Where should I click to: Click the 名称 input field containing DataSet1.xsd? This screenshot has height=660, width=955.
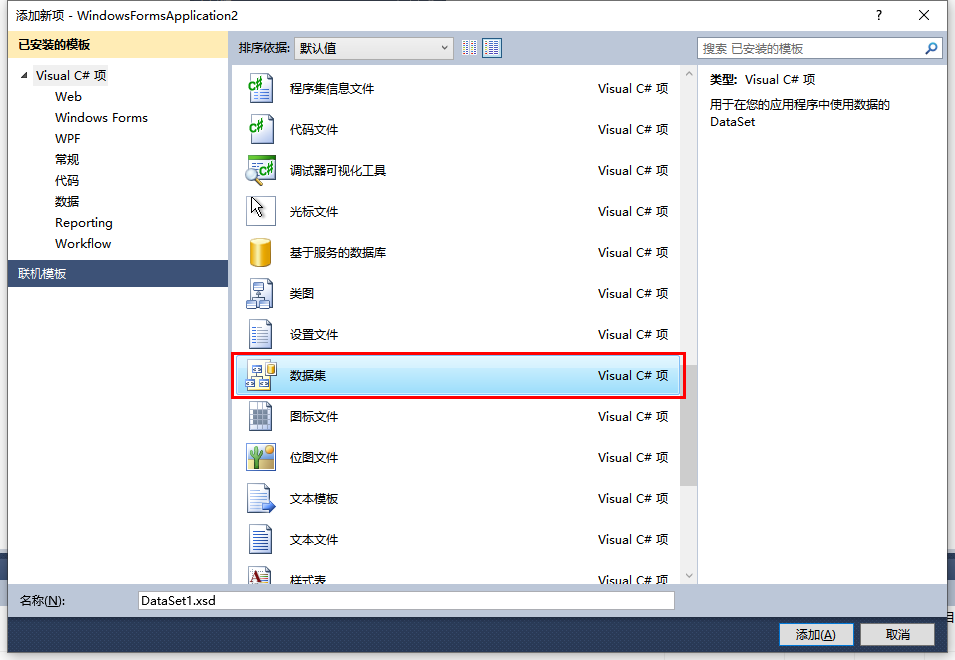pos(405,600)
